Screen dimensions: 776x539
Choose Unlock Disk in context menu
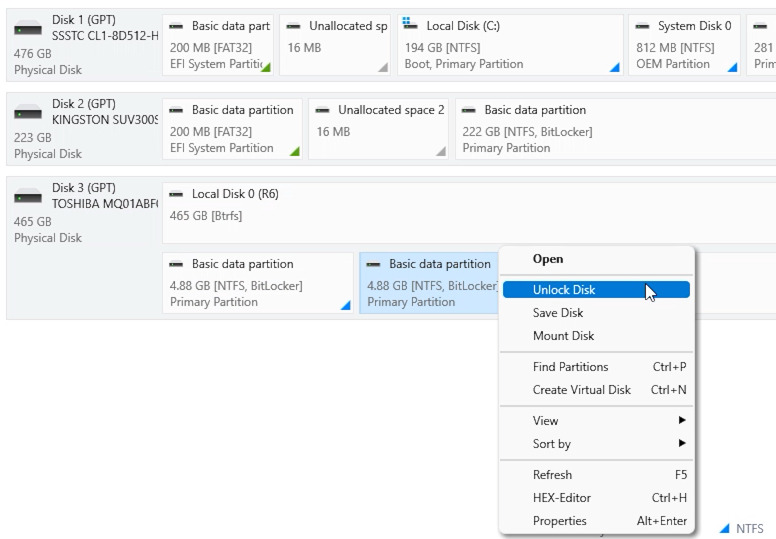(x=596, y=290)
